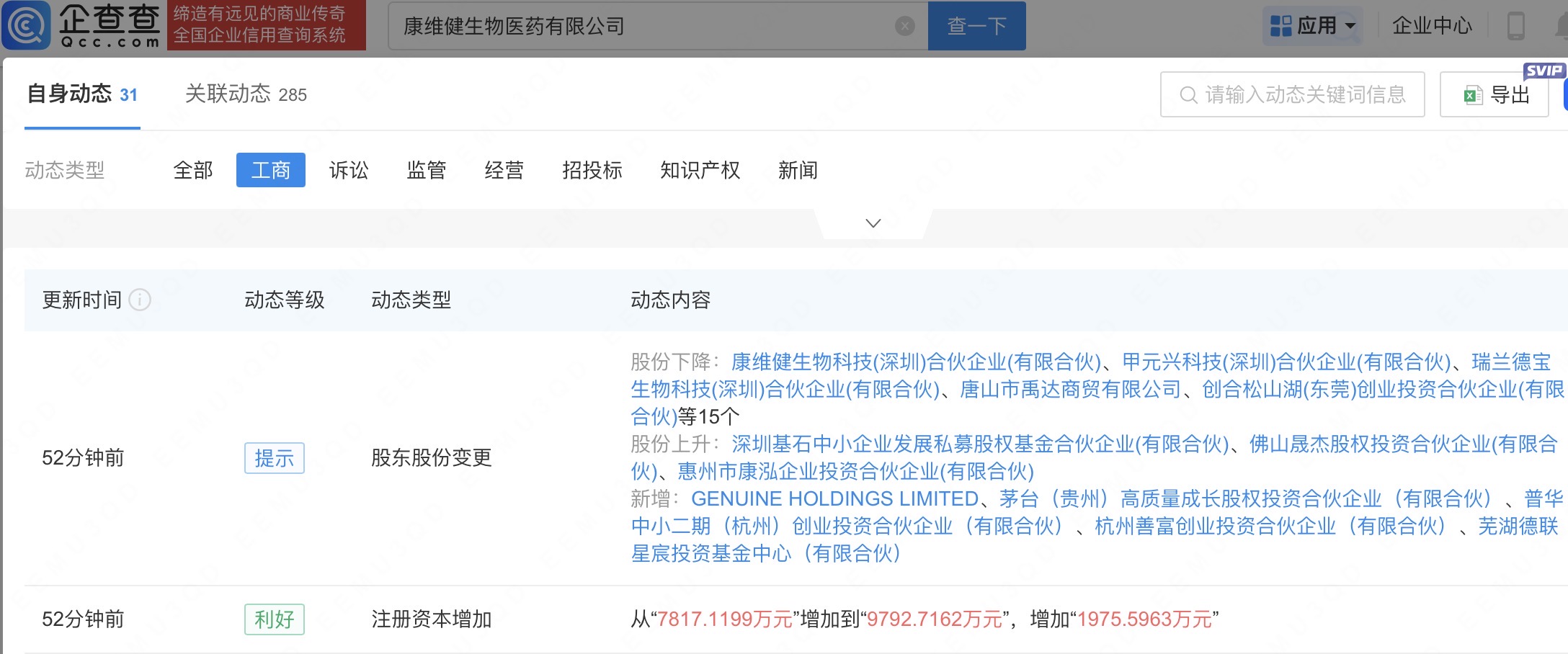Click the Qcc.com logo icon
This screenshot has height=654, width=1568.
tap(27, 25)
